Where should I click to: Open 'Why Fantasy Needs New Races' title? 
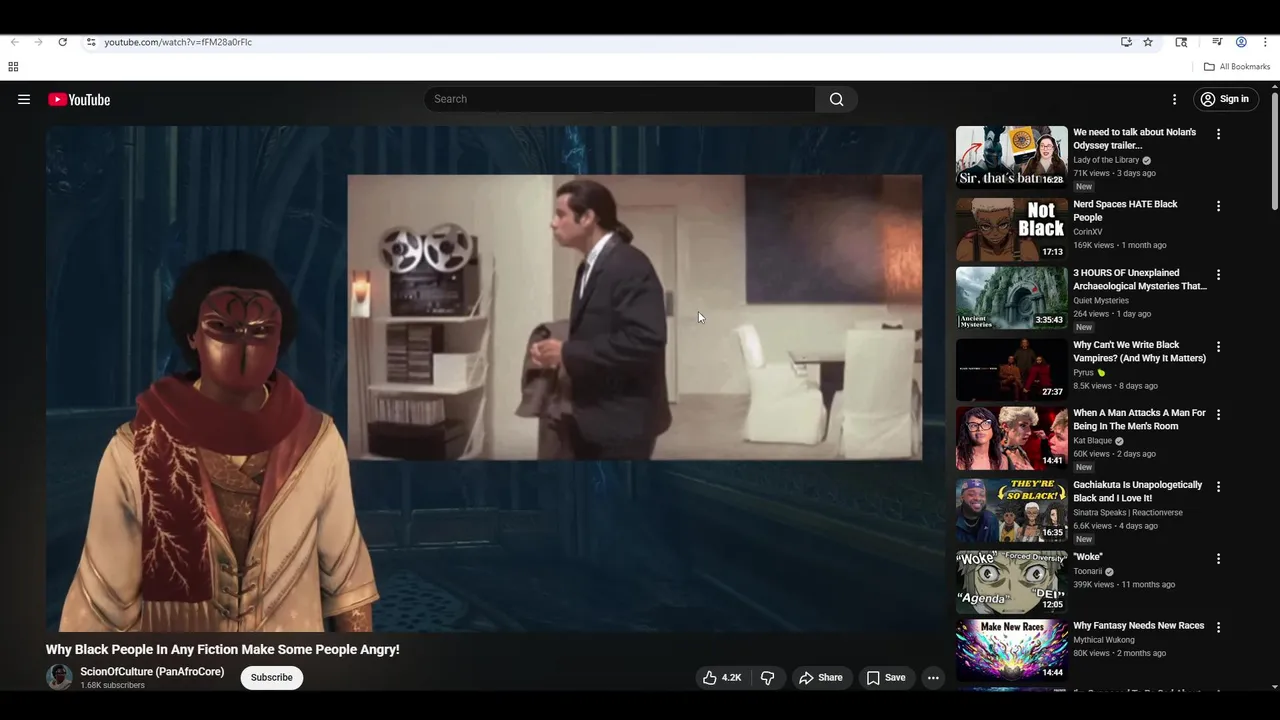pos(1139,626)
